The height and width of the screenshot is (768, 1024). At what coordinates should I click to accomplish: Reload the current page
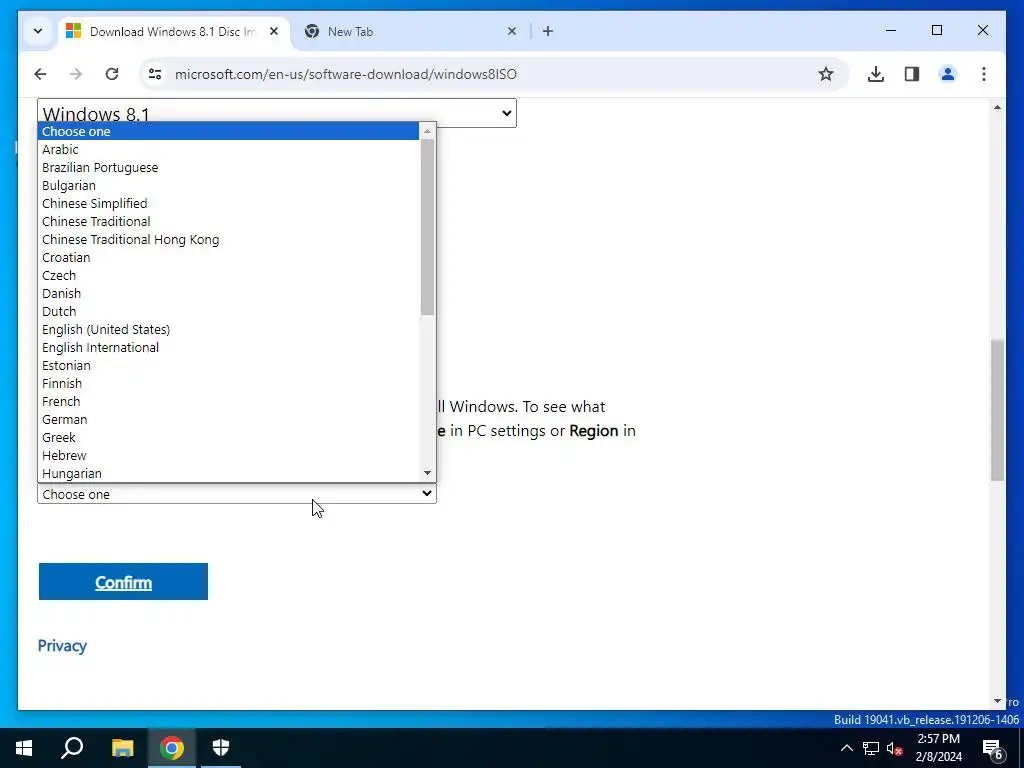click(112, 74)
